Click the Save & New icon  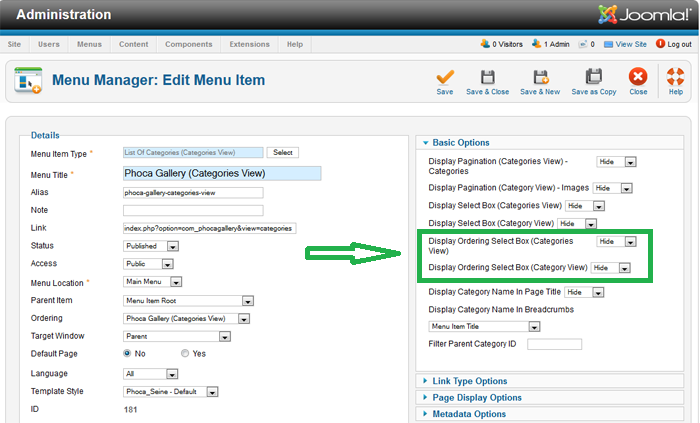[541, 77]
